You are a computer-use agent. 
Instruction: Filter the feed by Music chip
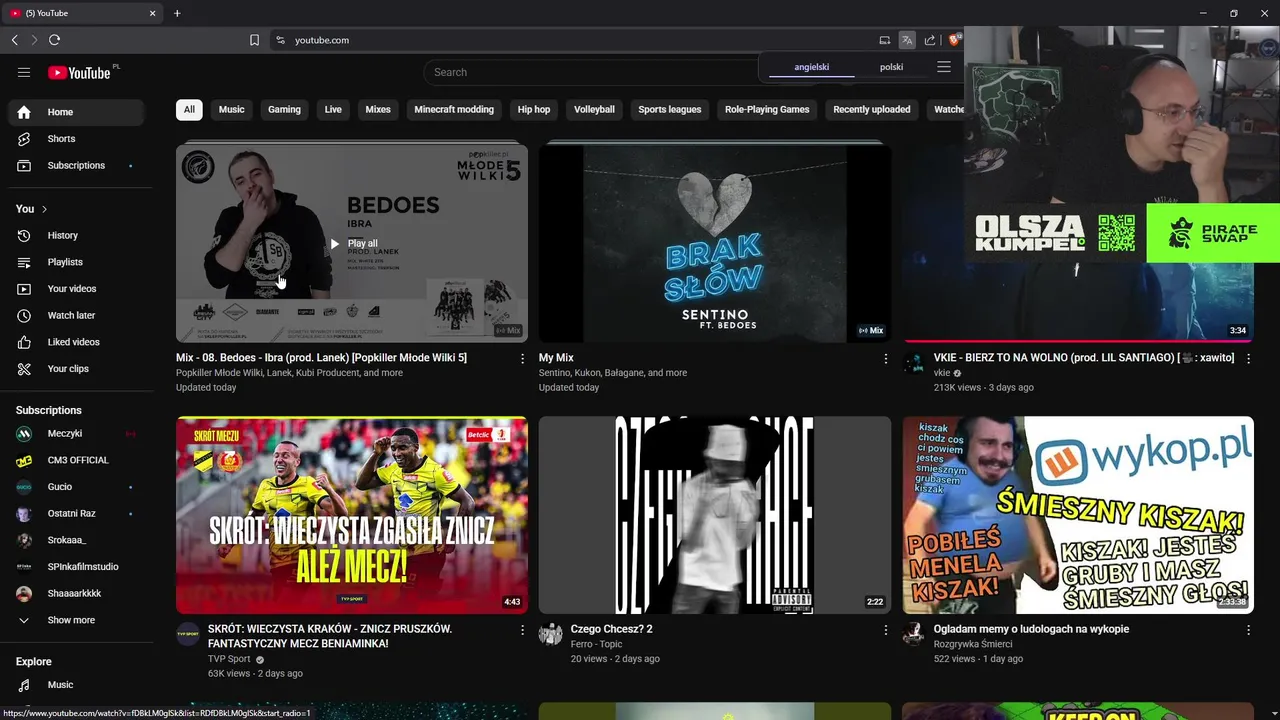[x=231, y=109]
